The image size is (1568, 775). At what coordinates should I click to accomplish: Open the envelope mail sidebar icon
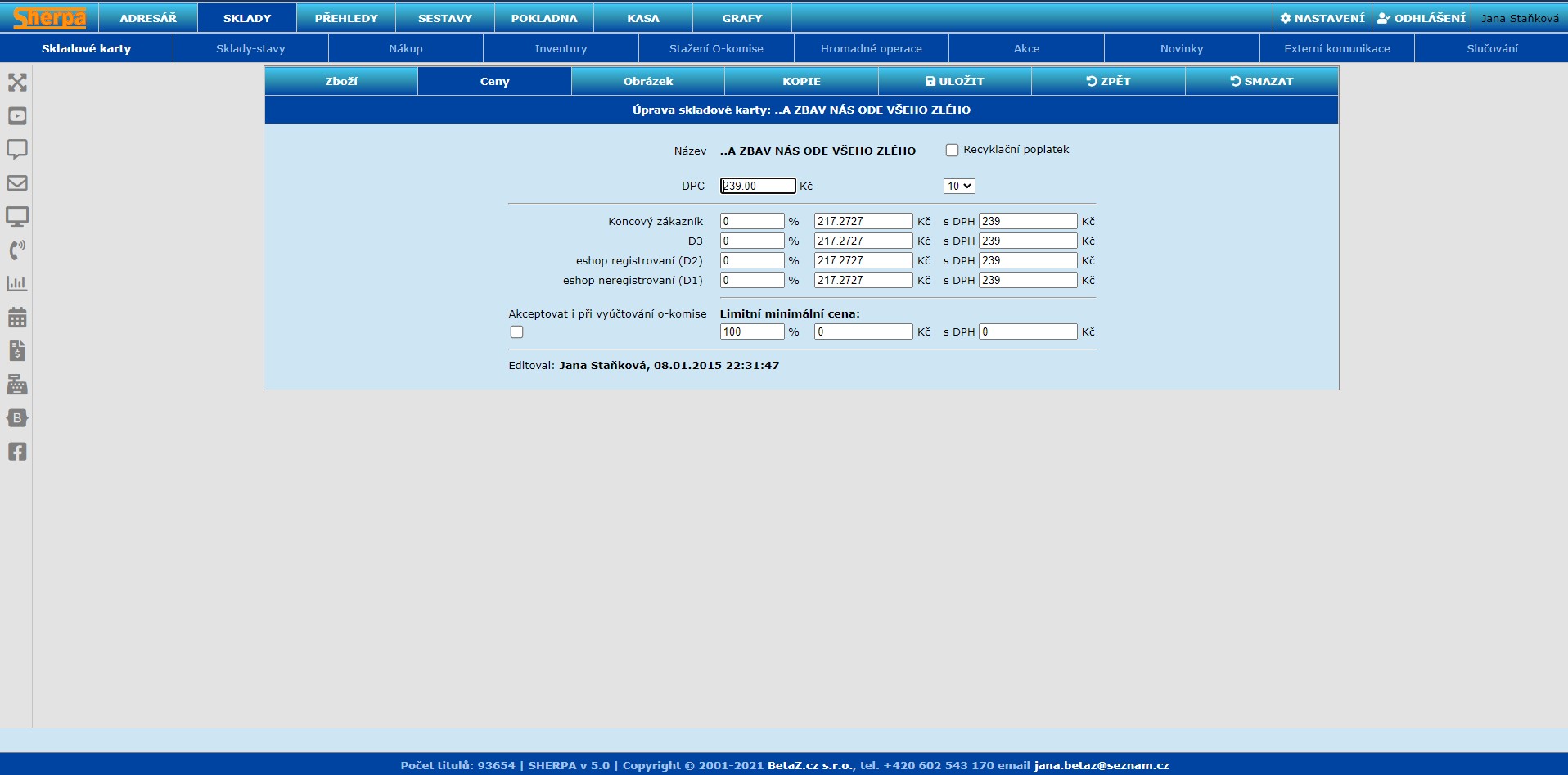pos(17,183)
